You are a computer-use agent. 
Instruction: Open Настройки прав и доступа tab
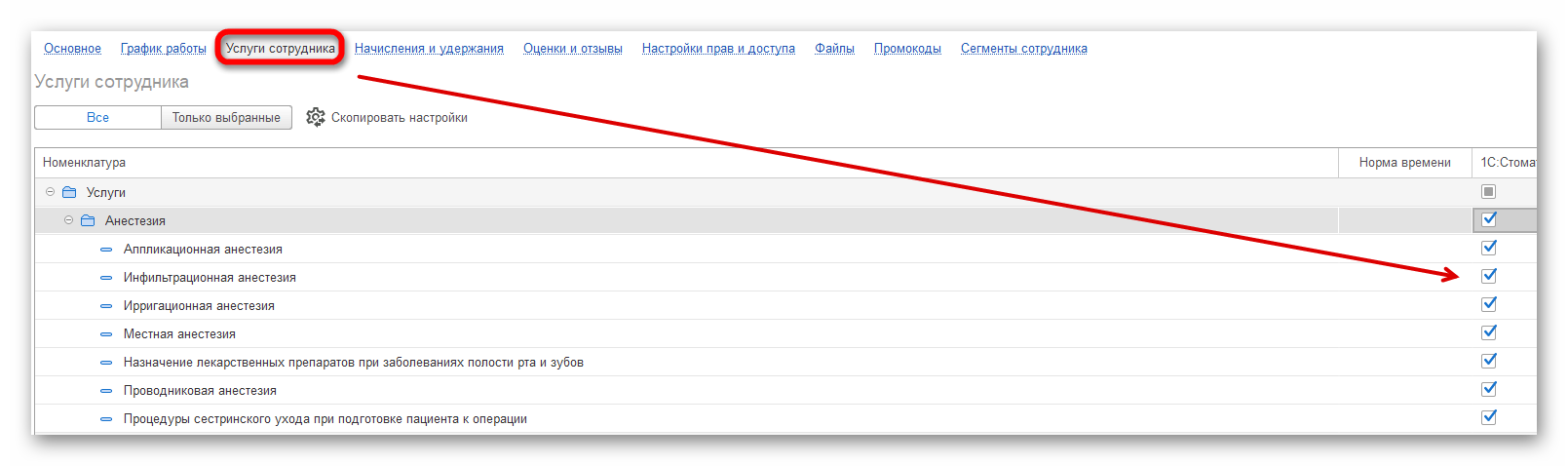pyautogui.click(x=718, y=49)
